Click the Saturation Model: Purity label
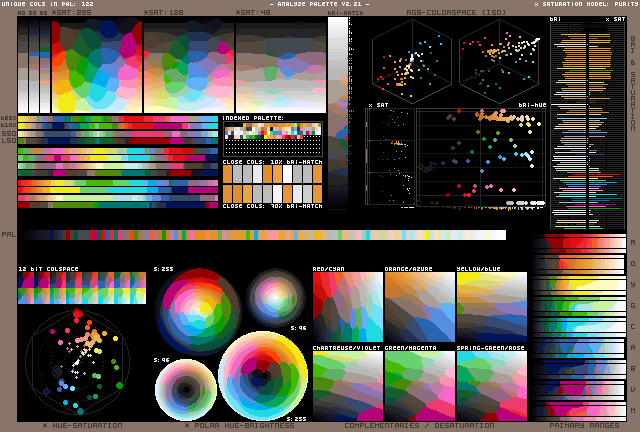This screenshot has width=640, height=432. click(x=585, y=5)
